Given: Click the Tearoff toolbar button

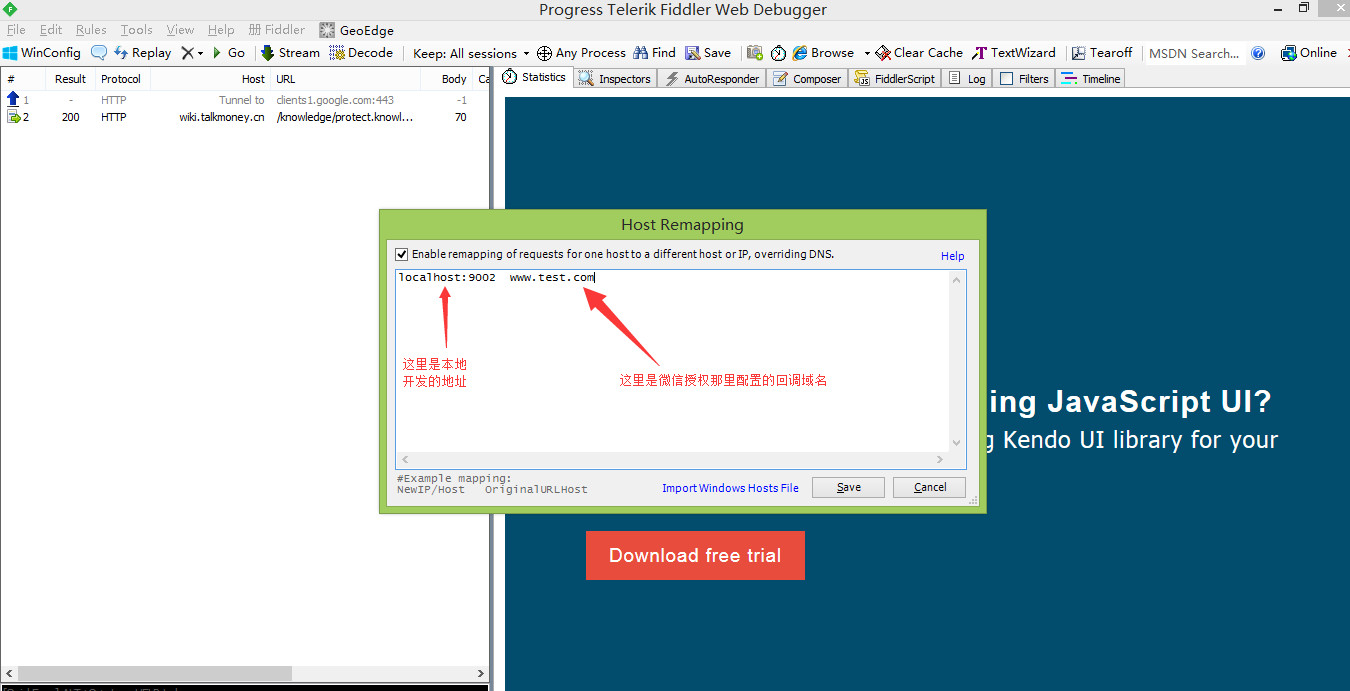Looking at the screenshot, I should 1102,53.
